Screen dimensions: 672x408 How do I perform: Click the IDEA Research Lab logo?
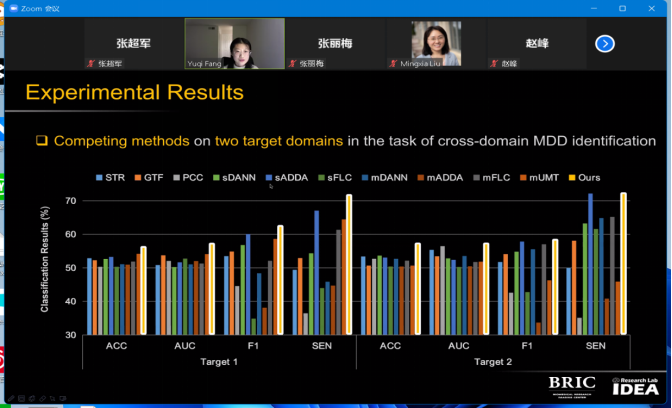(x=634, y=385)
